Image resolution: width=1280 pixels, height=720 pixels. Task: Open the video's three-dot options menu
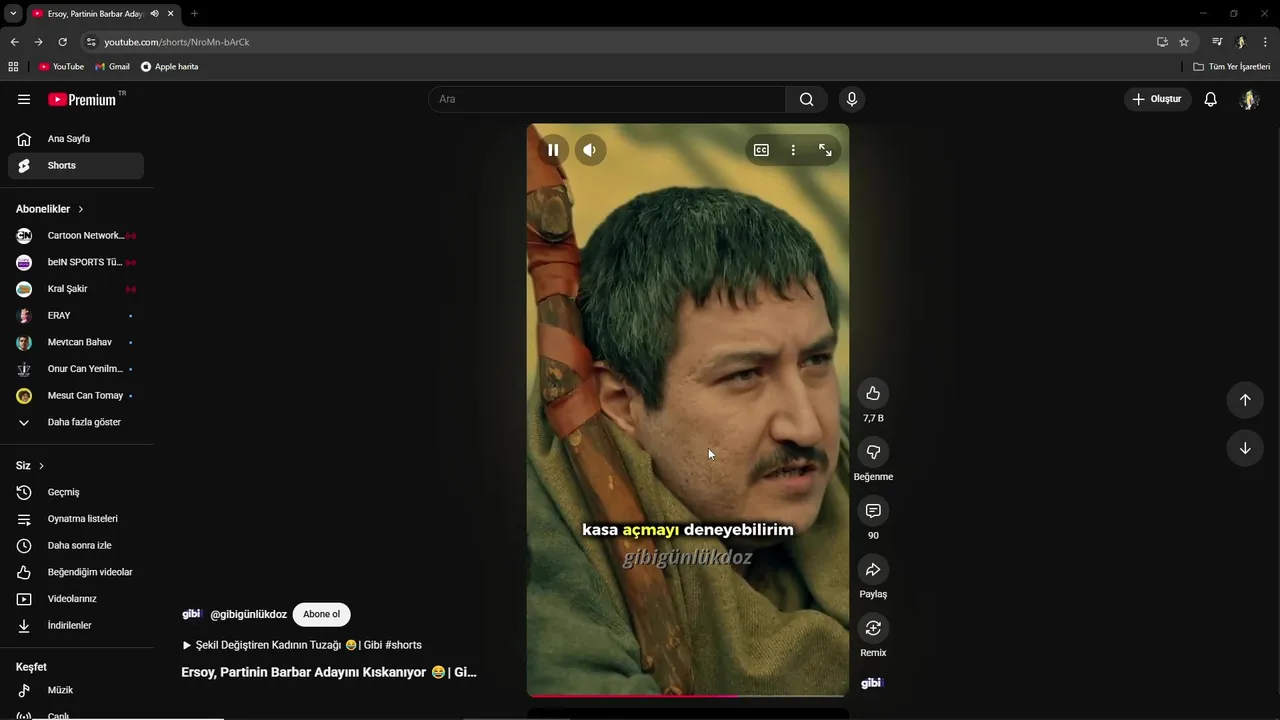(x=793, y=150)
